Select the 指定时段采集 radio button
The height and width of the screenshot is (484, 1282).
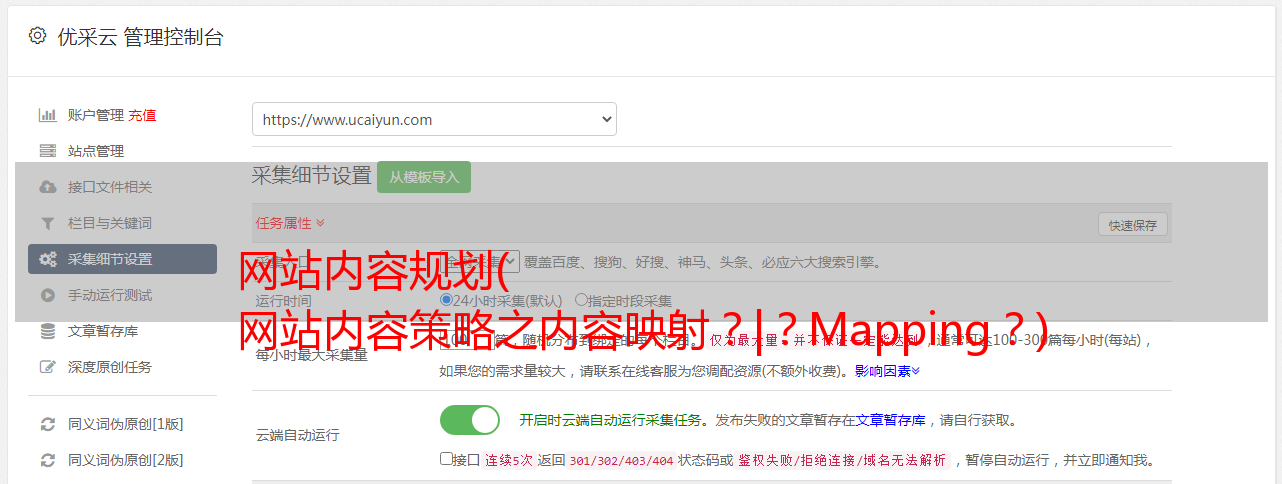pos(581,299)
